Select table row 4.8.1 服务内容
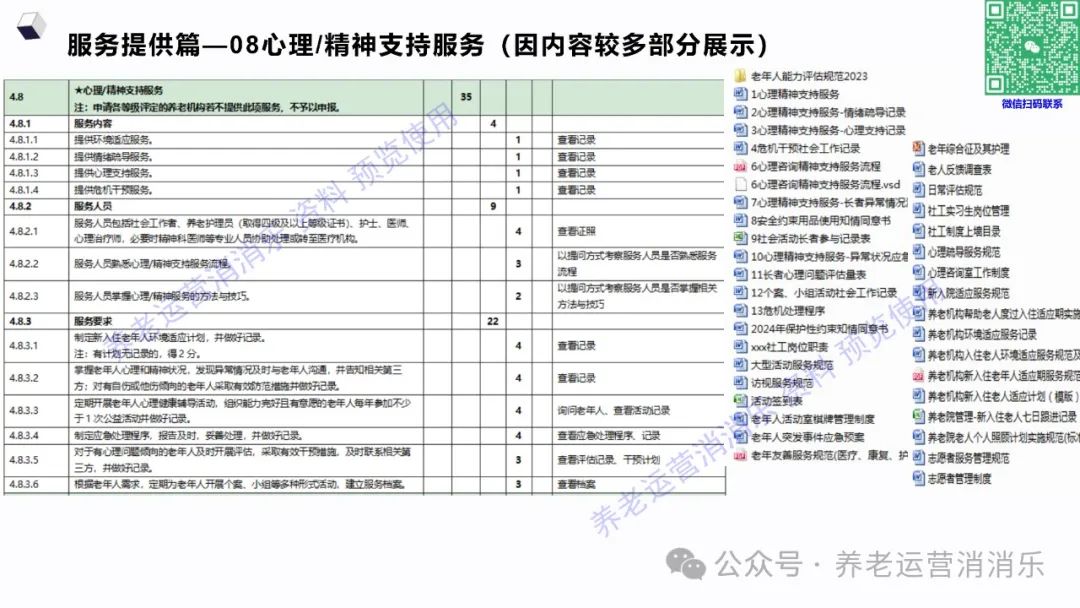 (364, 123)
